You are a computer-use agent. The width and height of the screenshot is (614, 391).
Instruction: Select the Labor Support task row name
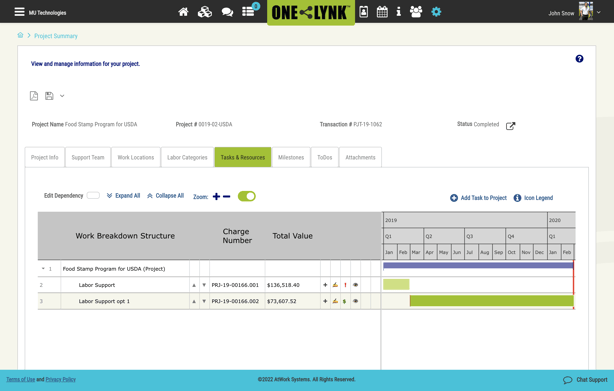pyautogui.click(x=97, y=285)
